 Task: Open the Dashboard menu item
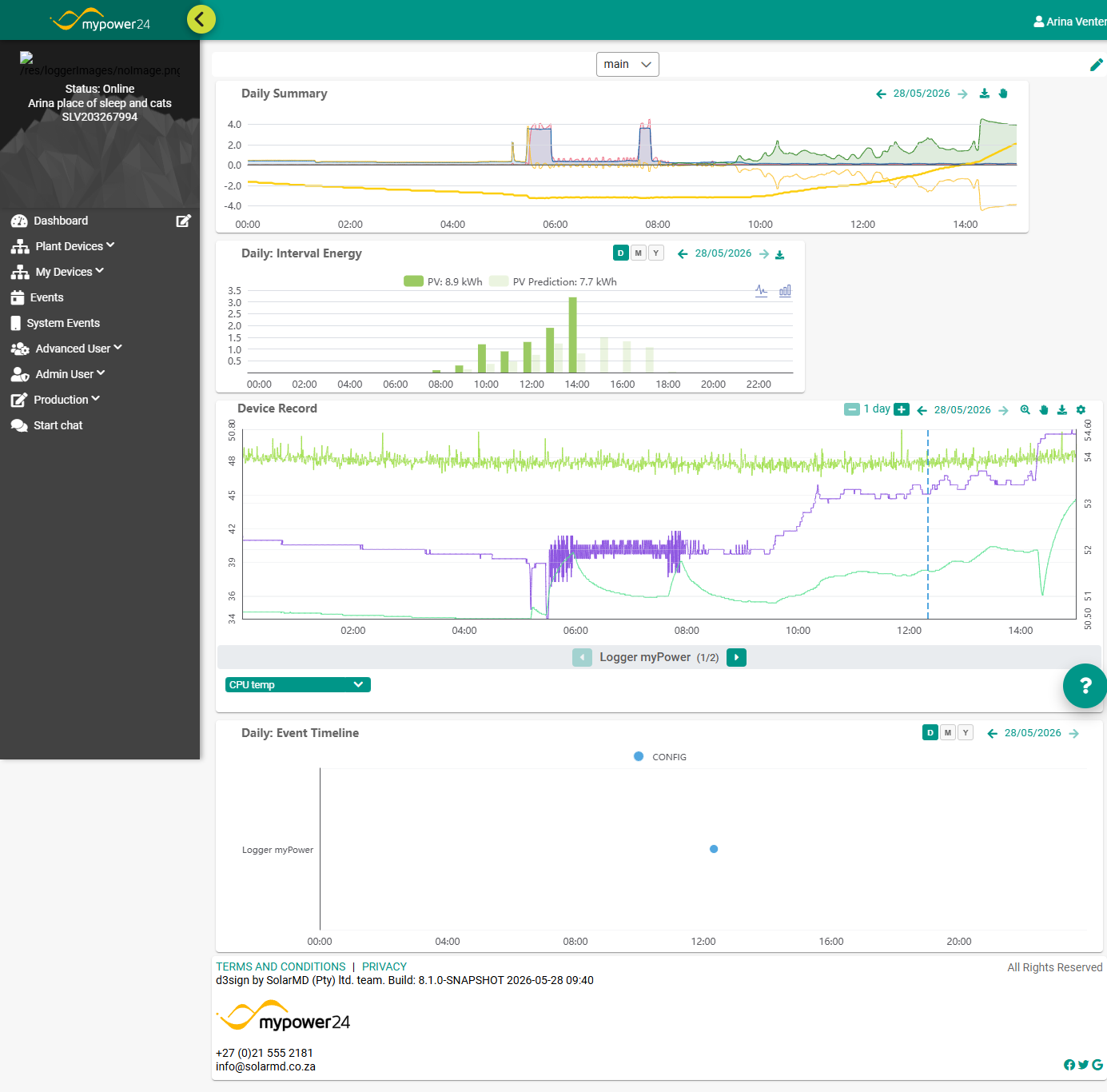tap(61, 221)
